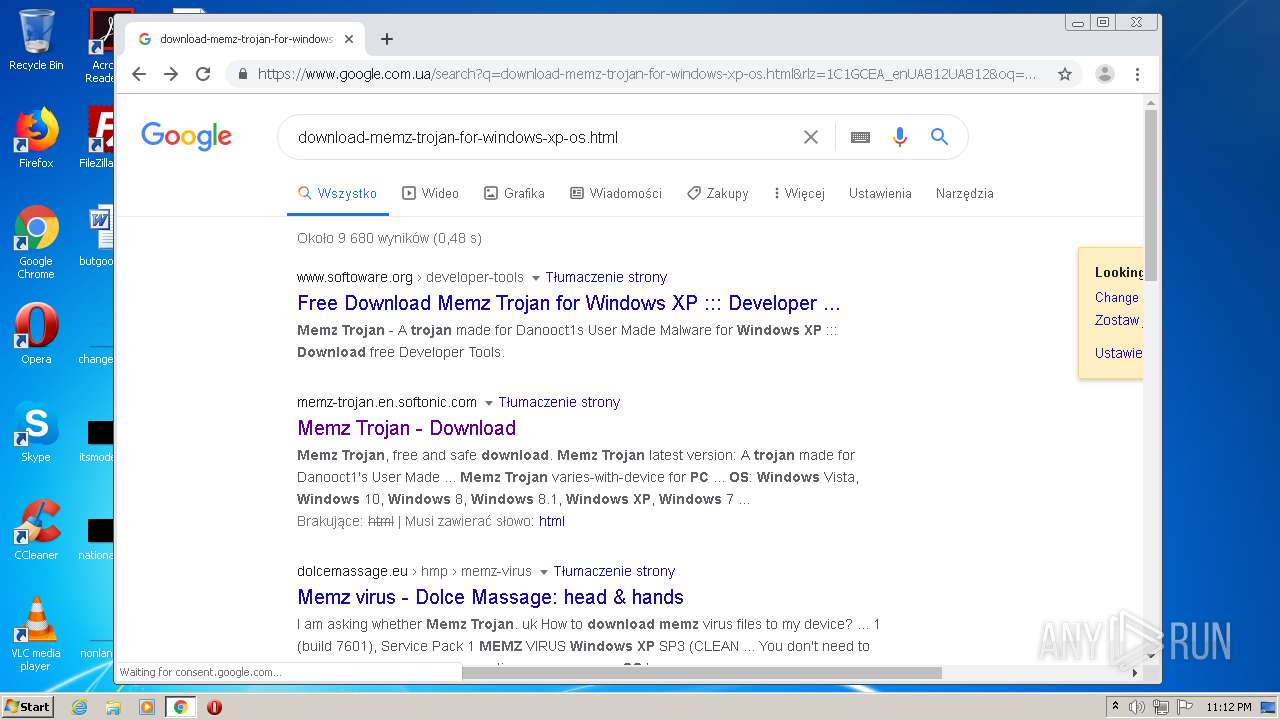Switch to Wideo results tab

pos(430,193)
